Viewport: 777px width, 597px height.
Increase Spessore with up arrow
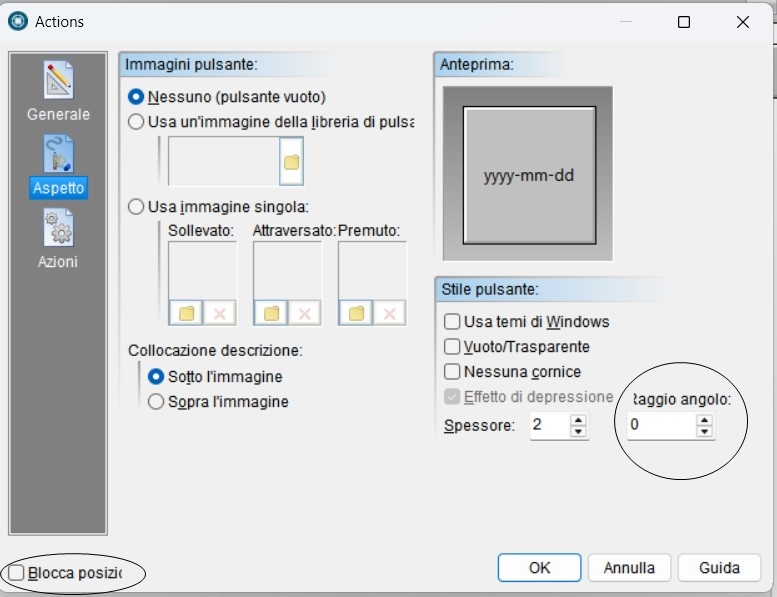(578, 420)
